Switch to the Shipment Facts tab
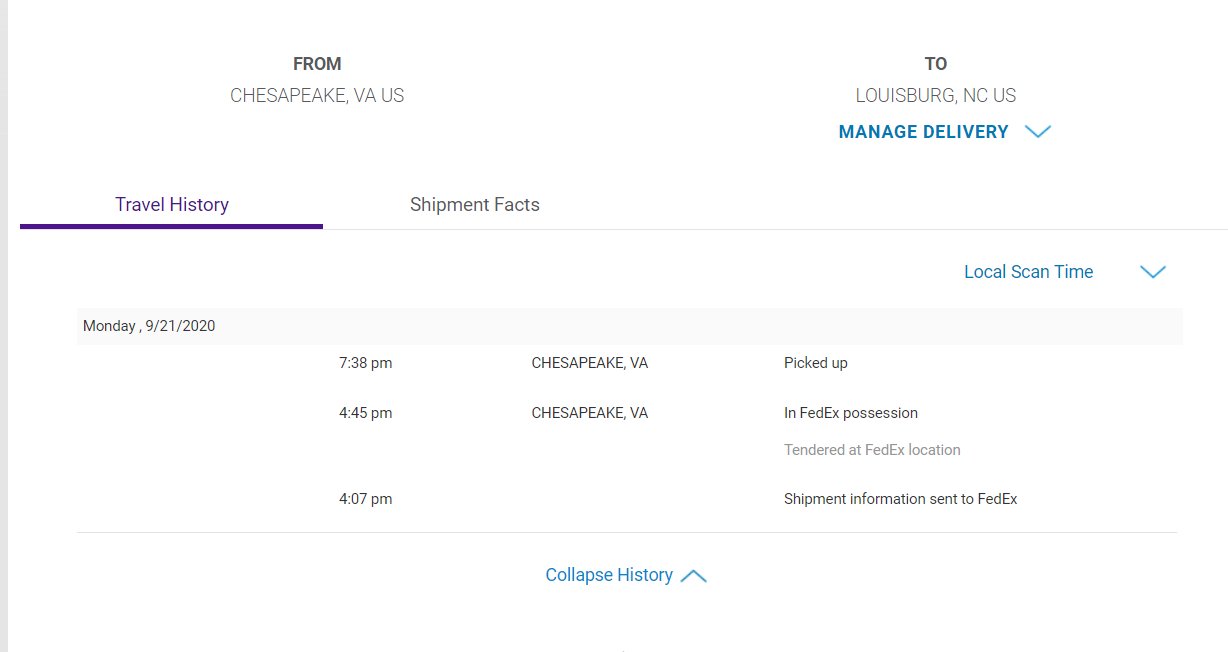The image size is (1228, 652). click(x=474, y=205)
